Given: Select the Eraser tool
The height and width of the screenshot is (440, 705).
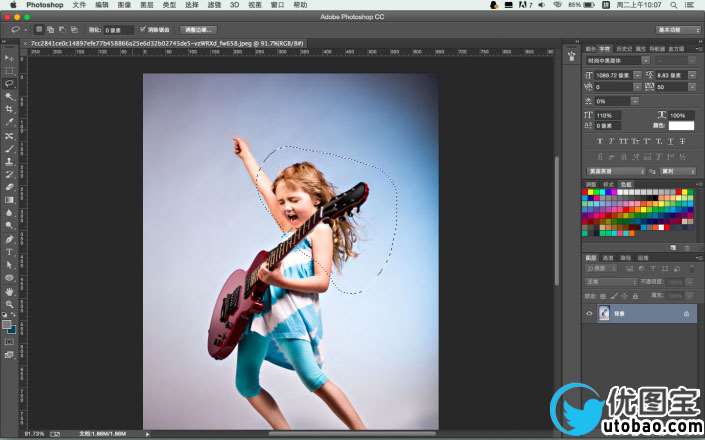Looking at the screenshot, I should pyautogui.click(x=9, y=187).
